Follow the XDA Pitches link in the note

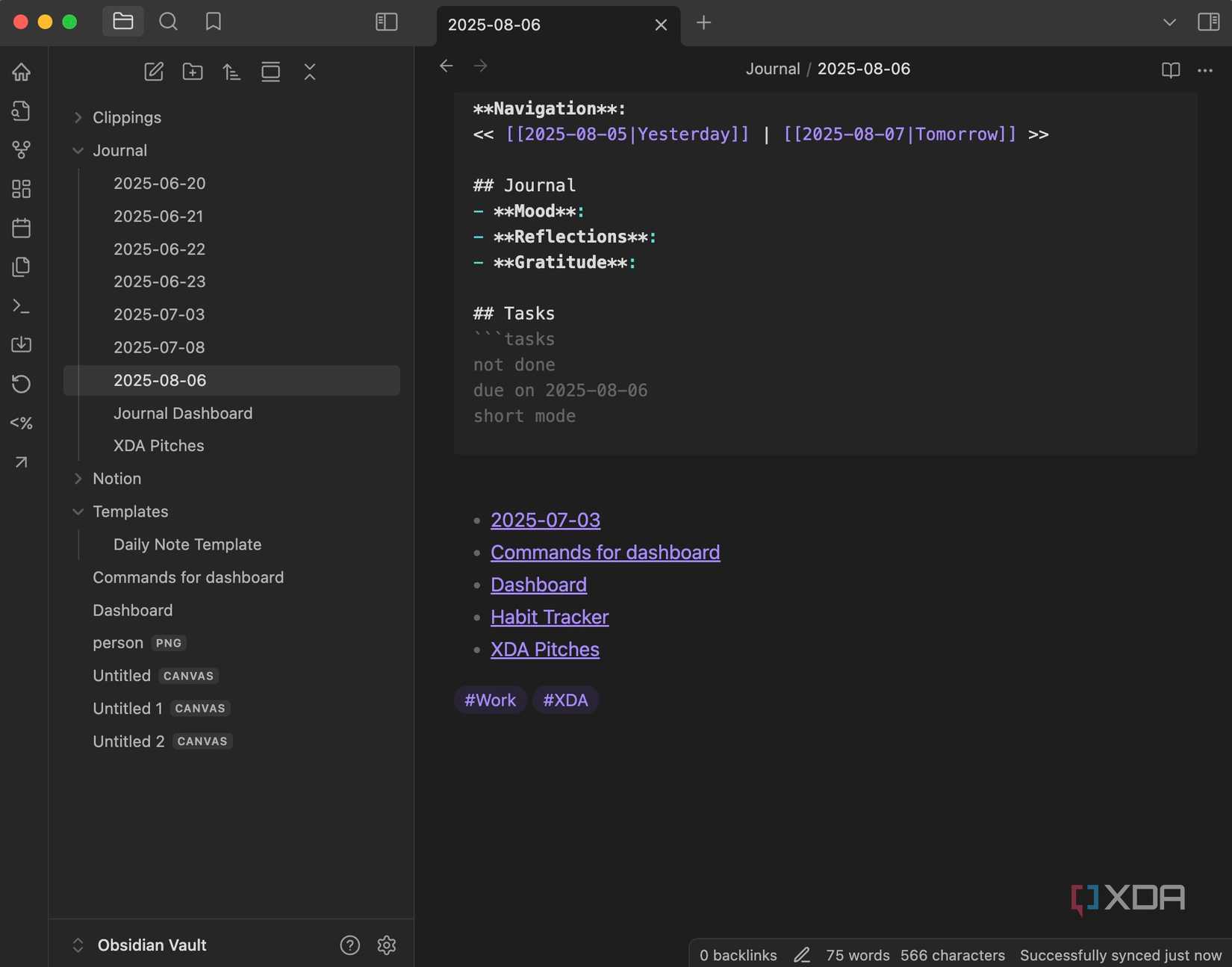[545, 650]
